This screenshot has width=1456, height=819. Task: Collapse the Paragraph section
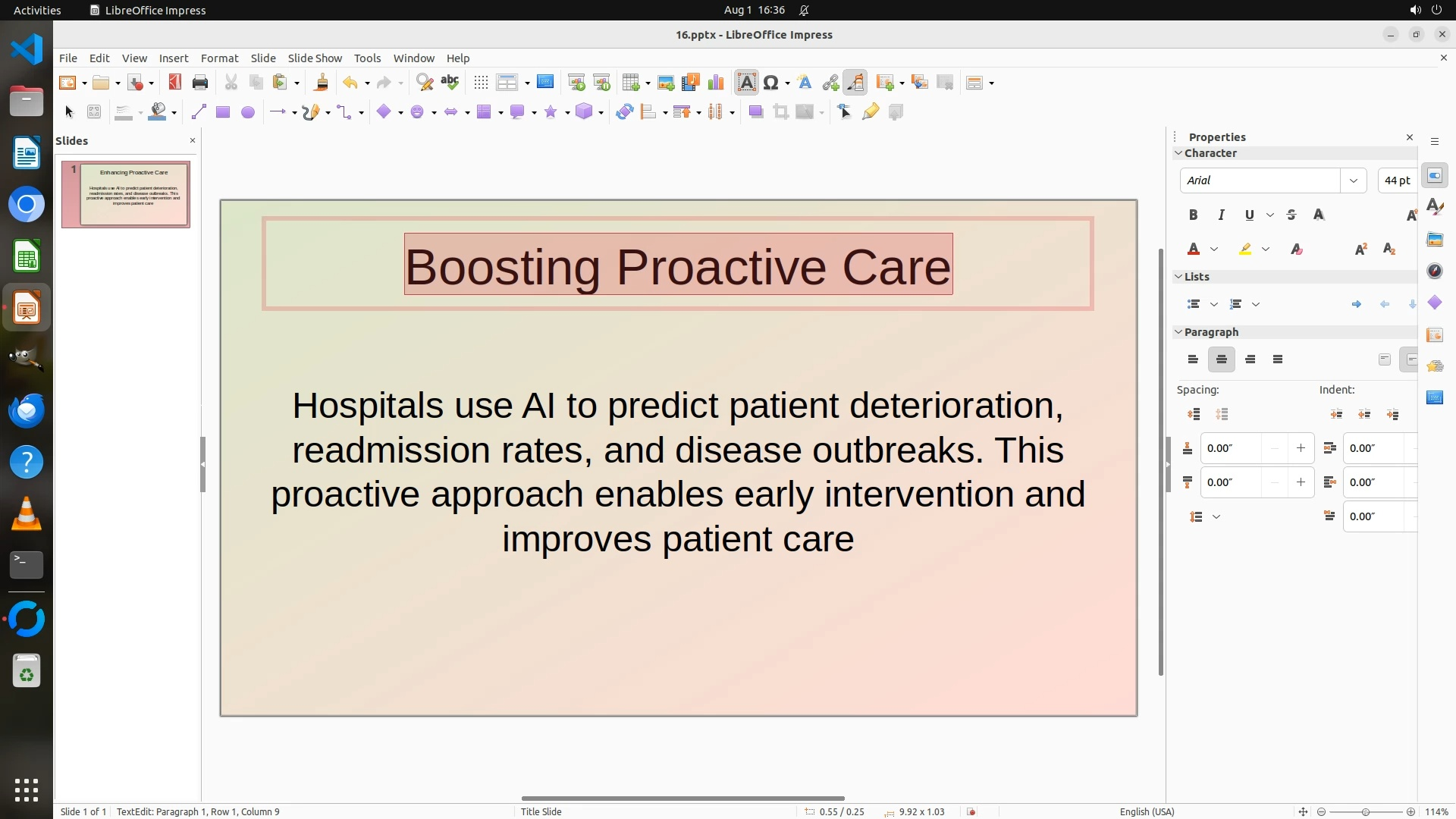point(1178,332)
